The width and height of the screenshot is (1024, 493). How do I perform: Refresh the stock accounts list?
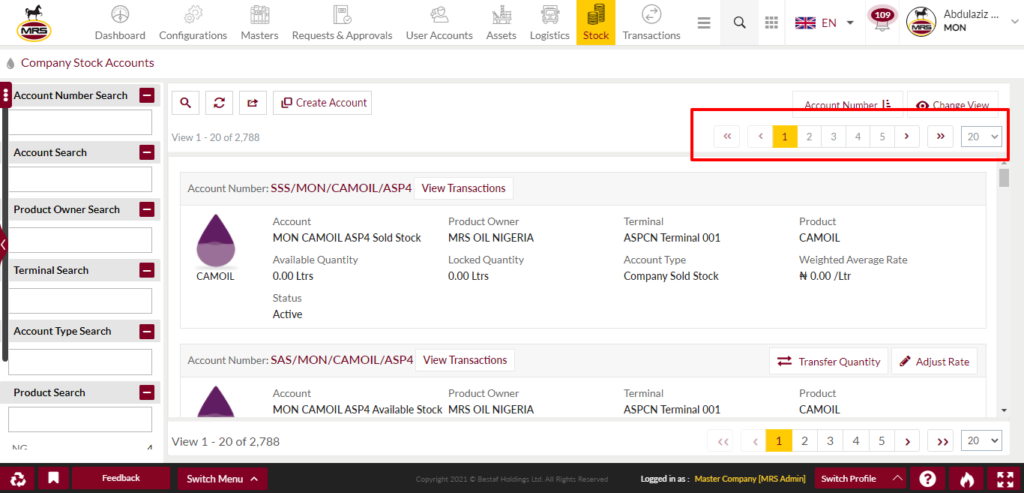click(219, 103)
